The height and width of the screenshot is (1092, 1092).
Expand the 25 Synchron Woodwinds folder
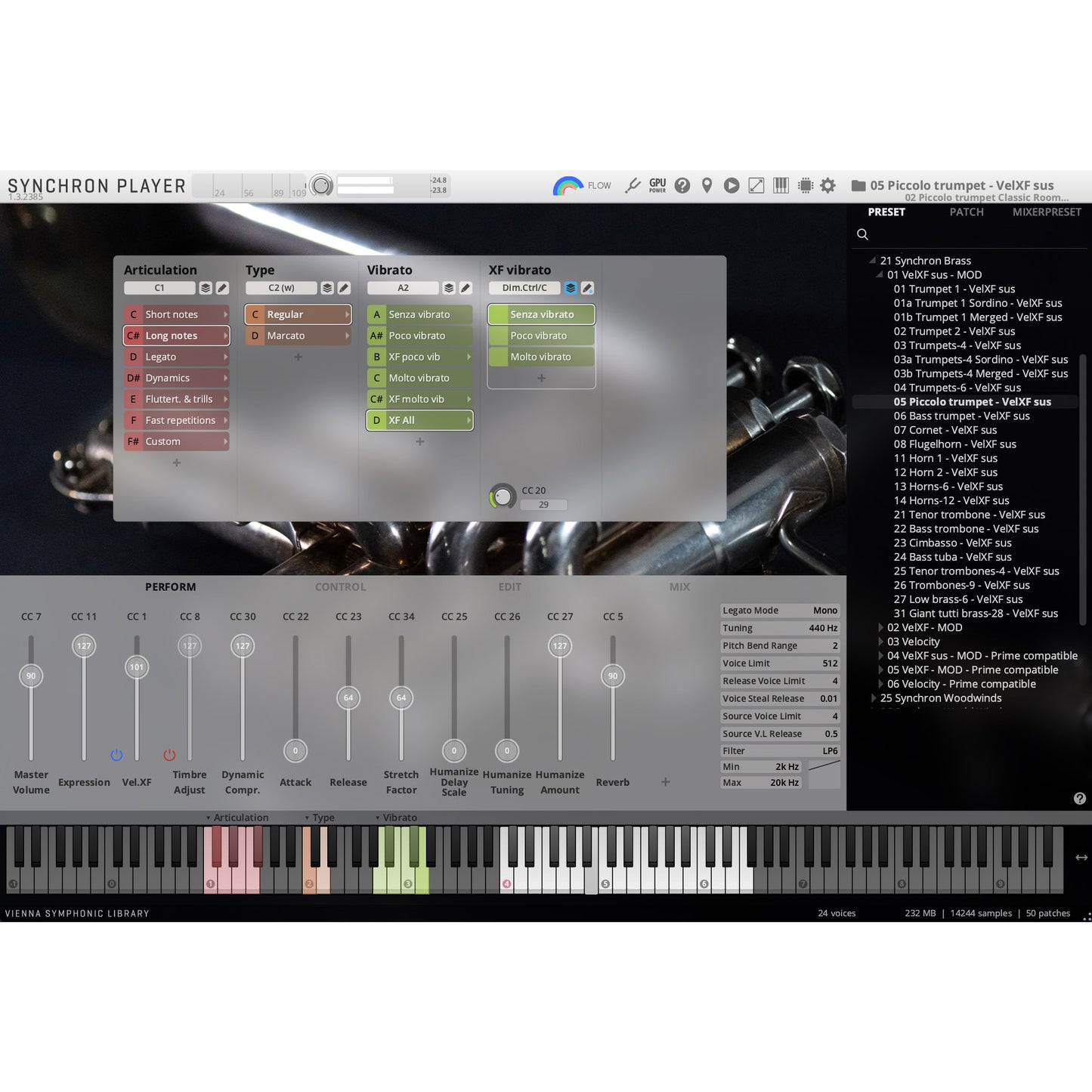(x=874, y=698)
